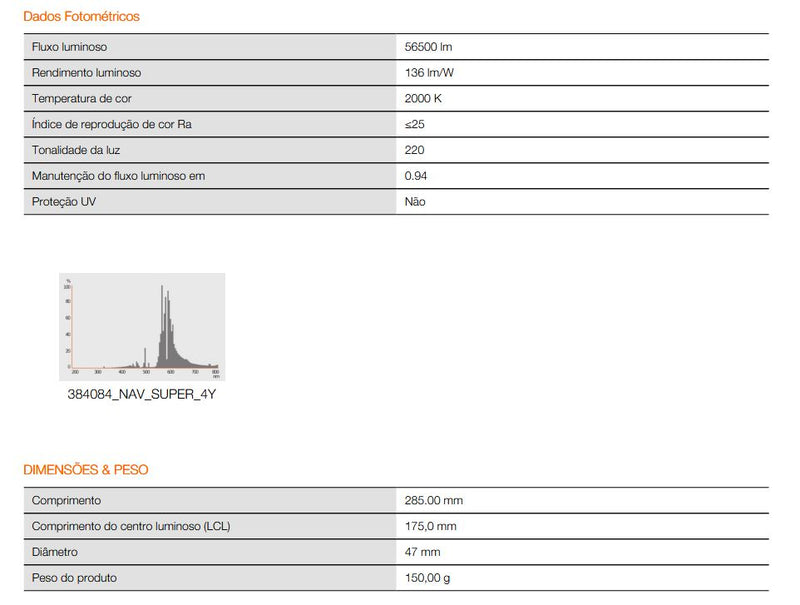Click the 0.94 value
The width and height of the screenshot is (800, 605).
click(416, 176)
